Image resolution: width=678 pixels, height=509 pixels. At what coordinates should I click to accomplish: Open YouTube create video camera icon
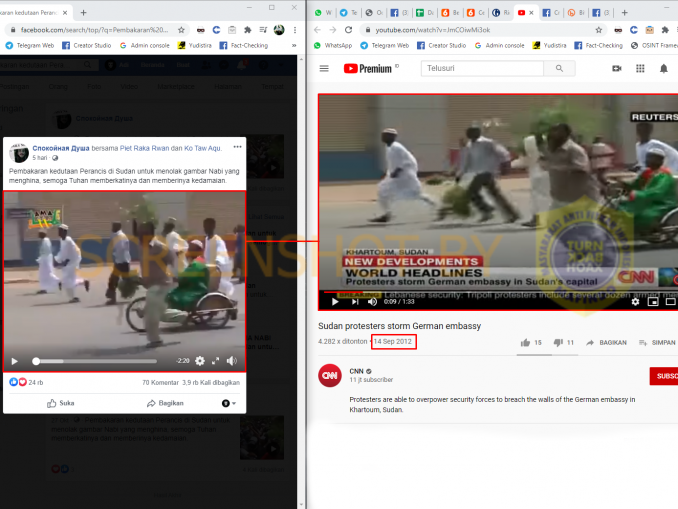click(x=617, y=68)
